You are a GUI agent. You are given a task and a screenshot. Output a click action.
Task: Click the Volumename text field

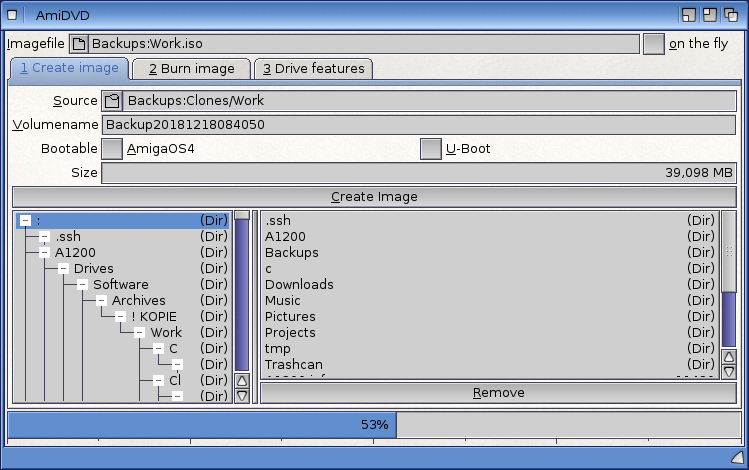[x=418, y=125]
